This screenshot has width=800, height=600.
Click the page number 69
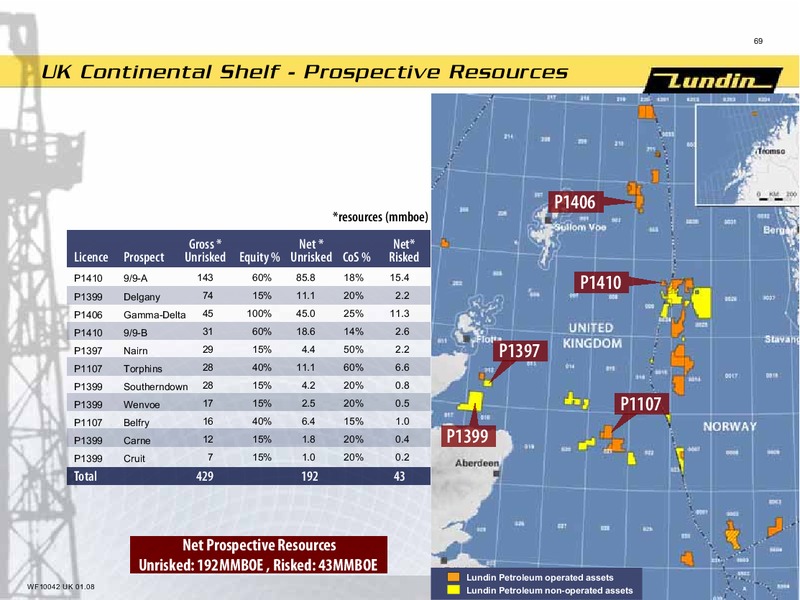tap(758, 41)
